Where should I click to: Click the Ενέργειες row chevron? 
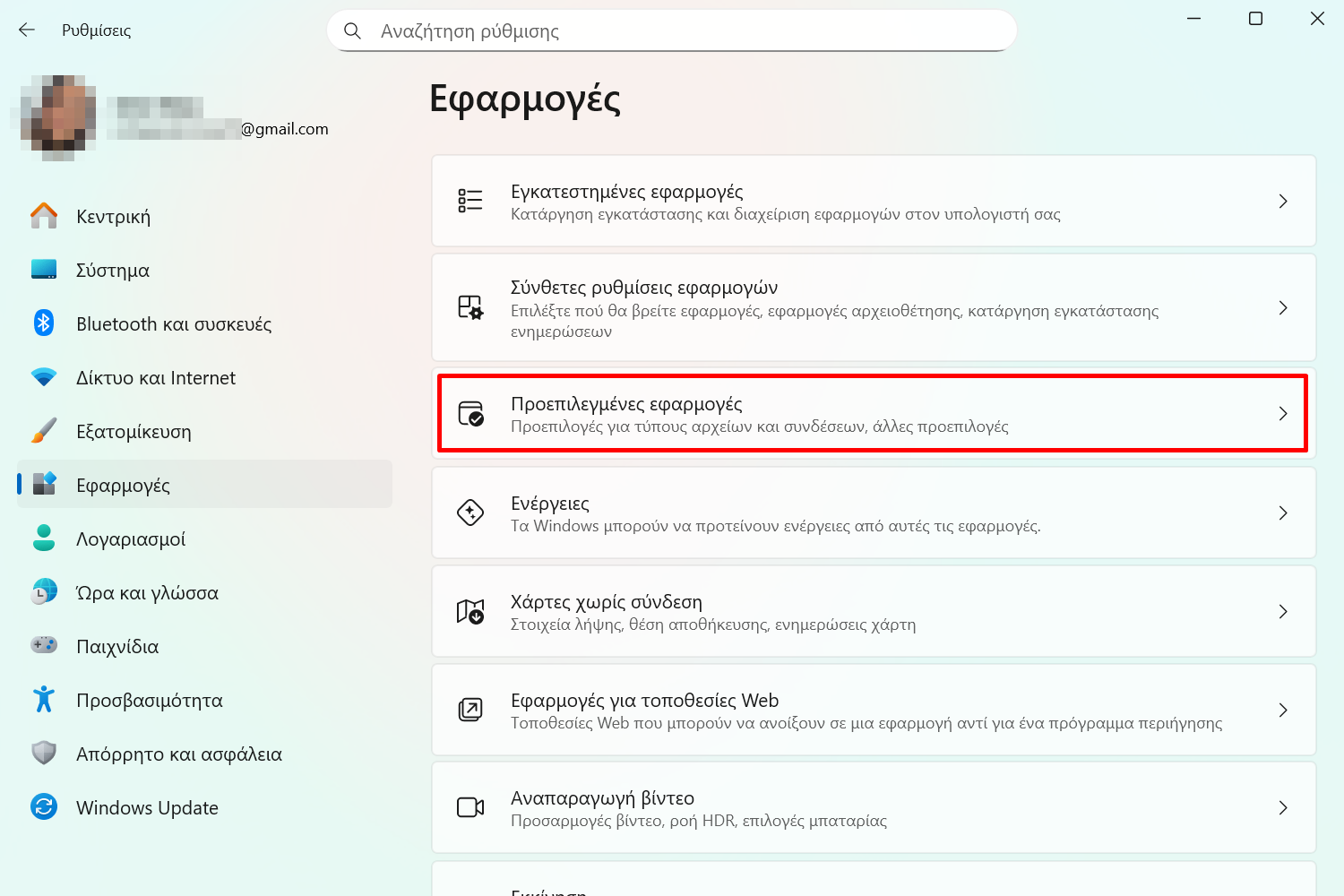(x=1283, y=513)
